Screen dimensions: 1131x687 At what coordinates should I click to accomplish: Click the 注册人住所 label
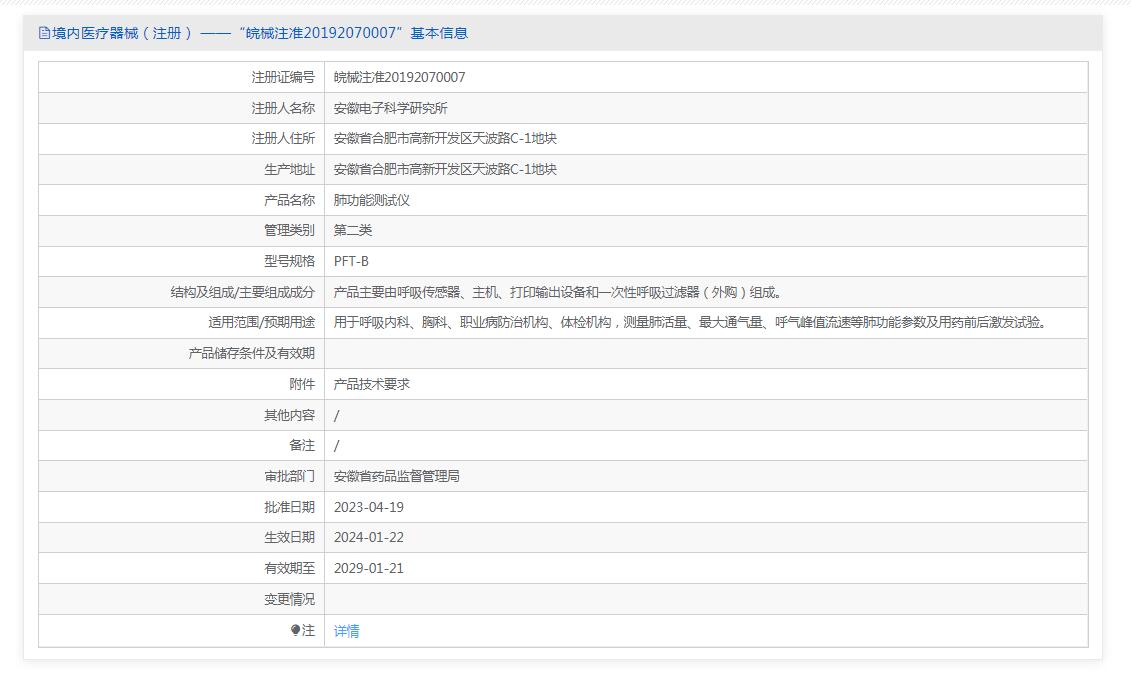click(283, 139)
